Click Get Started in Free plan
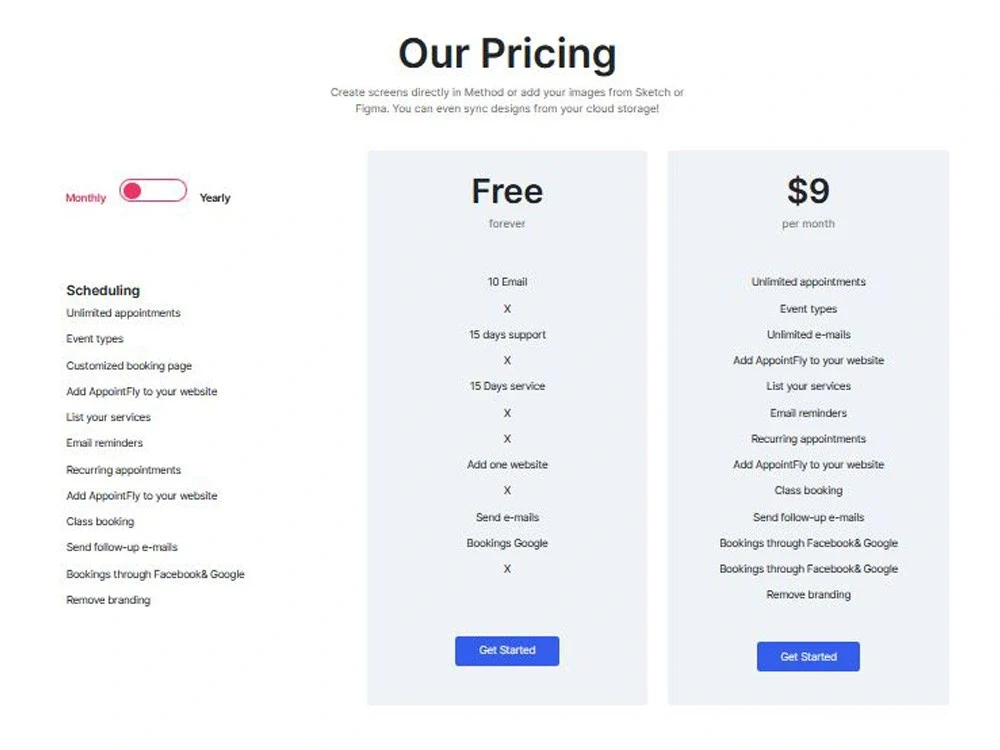The width and height of the screenshot is (1000, 750). 507,651
